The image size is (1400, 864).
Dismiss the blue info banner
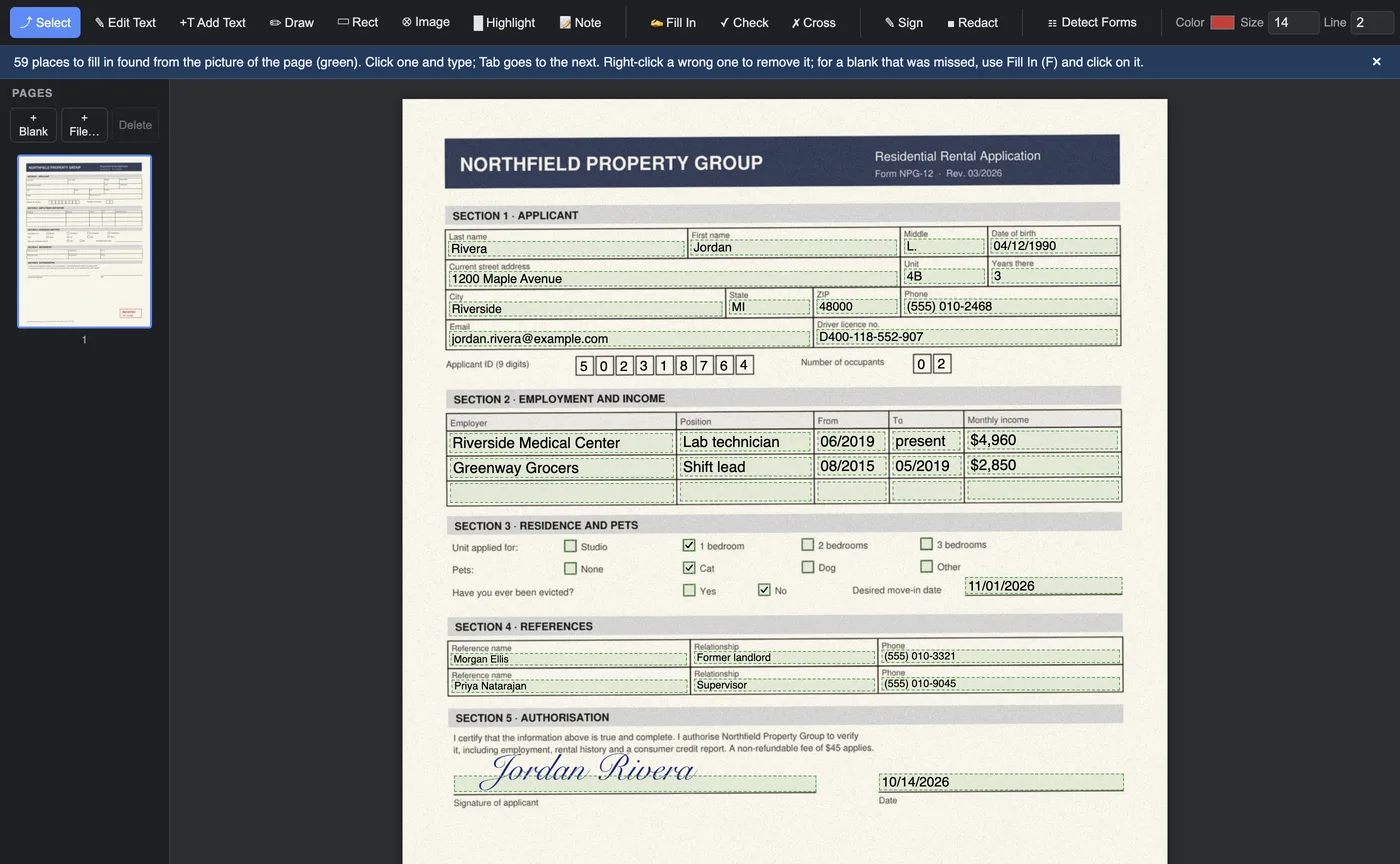pyautogui.click(x=1376, y=62)
